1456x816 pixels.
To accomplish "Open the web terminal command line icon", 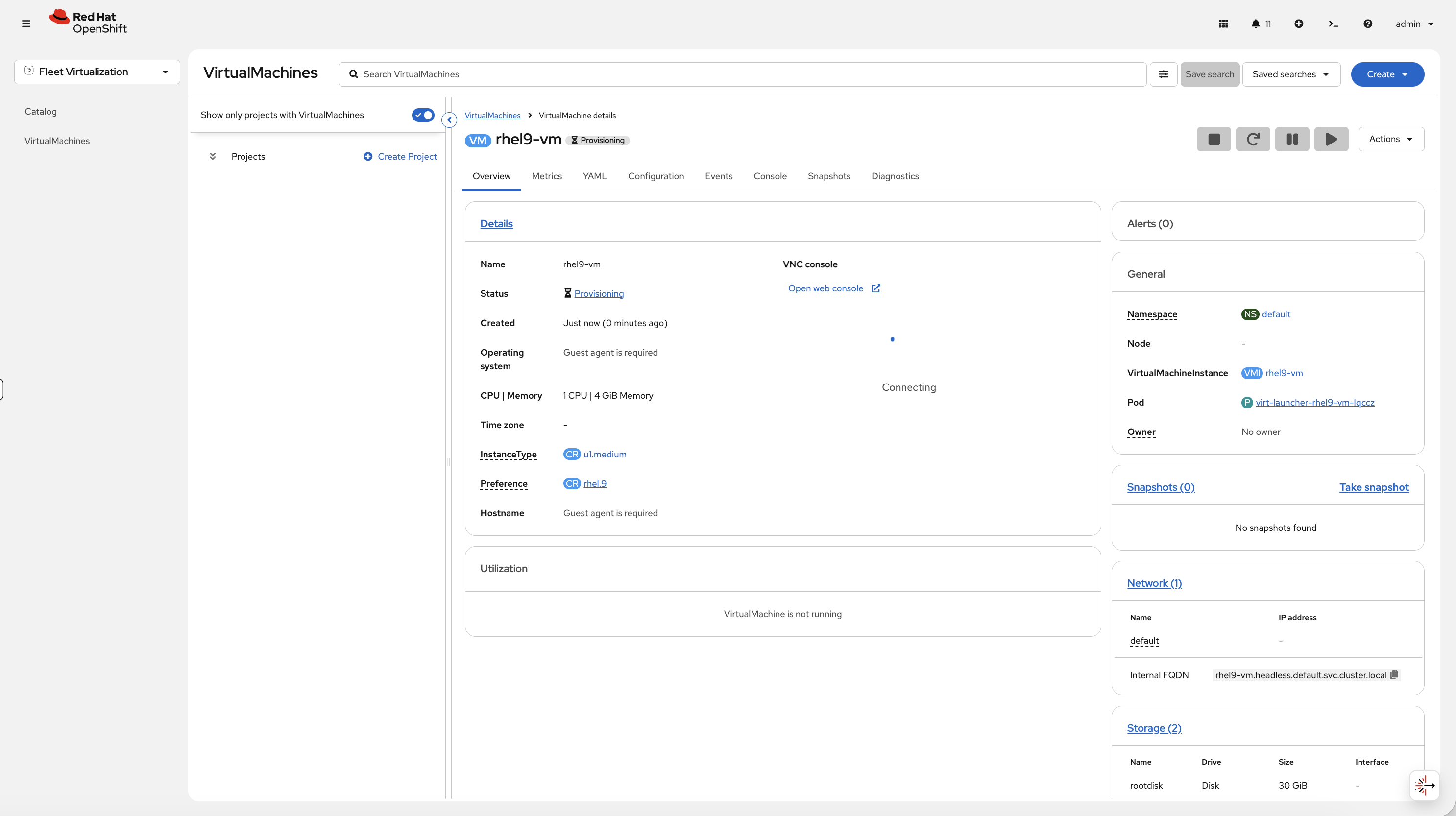I will tap(1334, 23).
